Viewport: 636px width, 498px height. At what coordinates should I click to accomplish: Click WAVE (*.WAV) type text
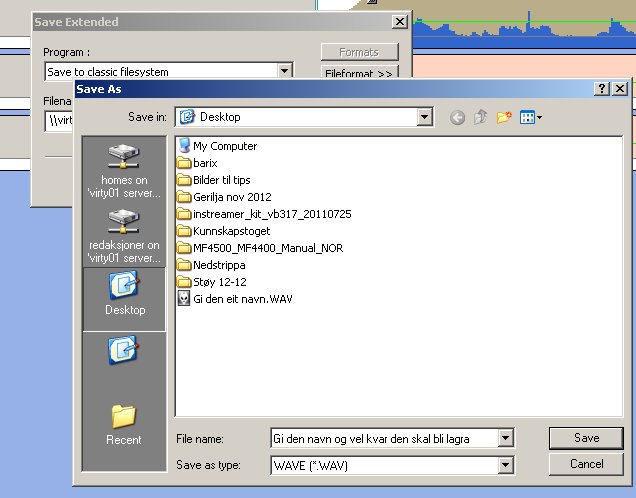tap(311, 466)
